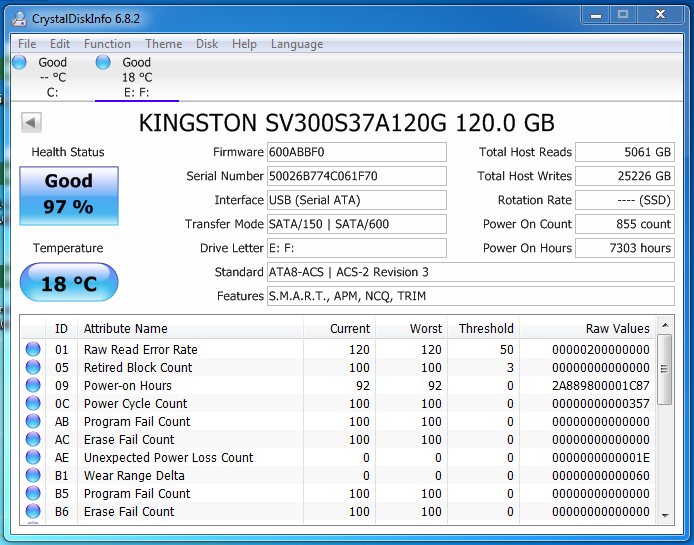This screenshot has width=694, height=545.
Task: Open the Language menu
Action: [297, 44]
